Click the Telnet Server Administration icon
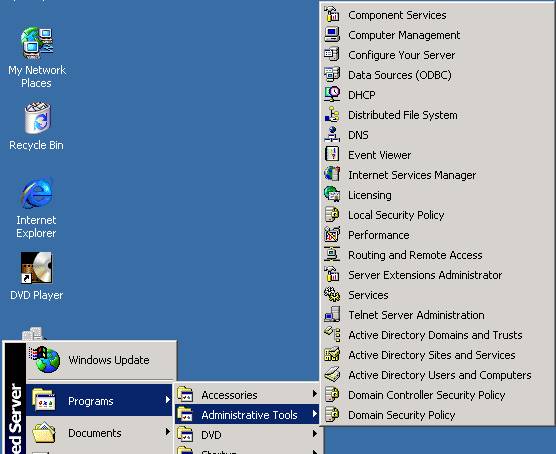 point(332,314)
